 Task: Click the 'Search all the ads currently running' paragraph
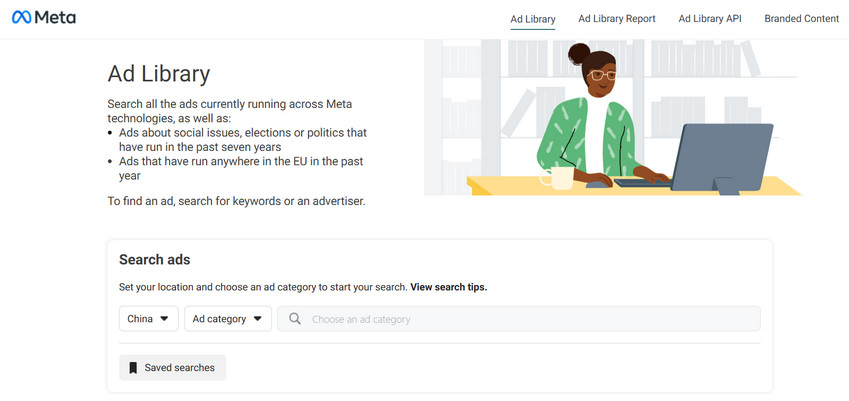click(230, 111)
